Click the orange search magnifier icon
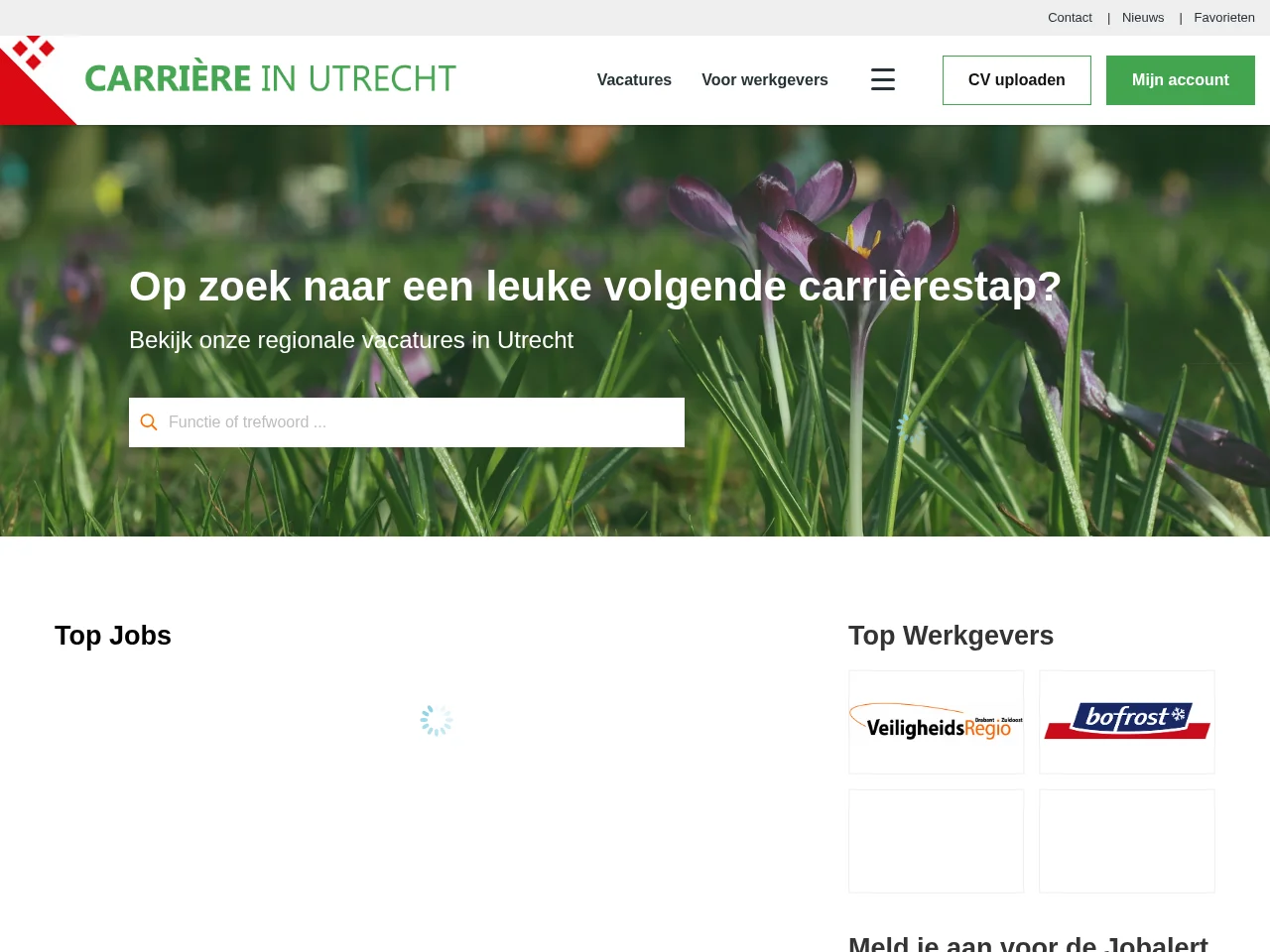The image size is (1270, 952). coord(149,422)
